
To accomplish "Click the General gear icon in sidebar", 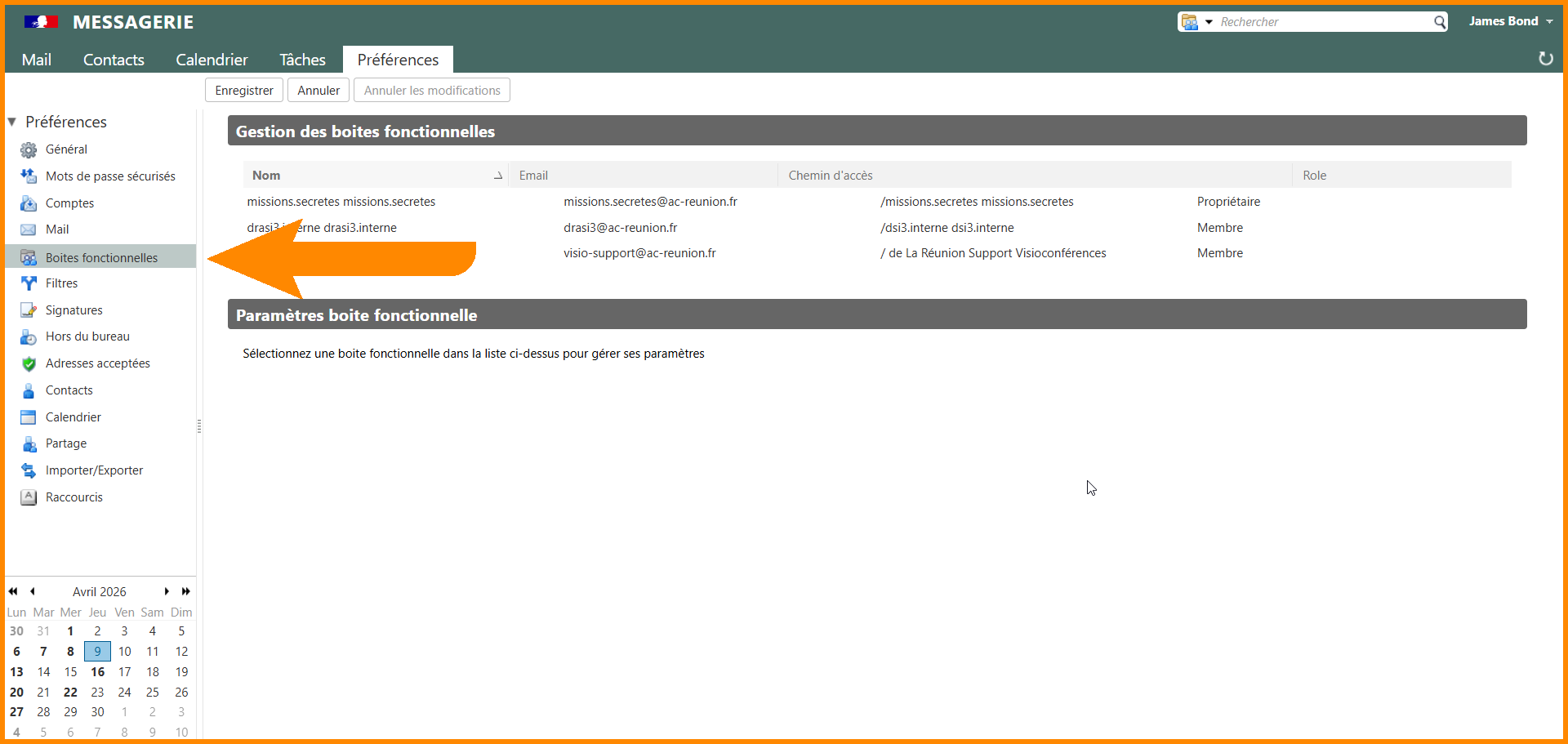I will point(29,149).
